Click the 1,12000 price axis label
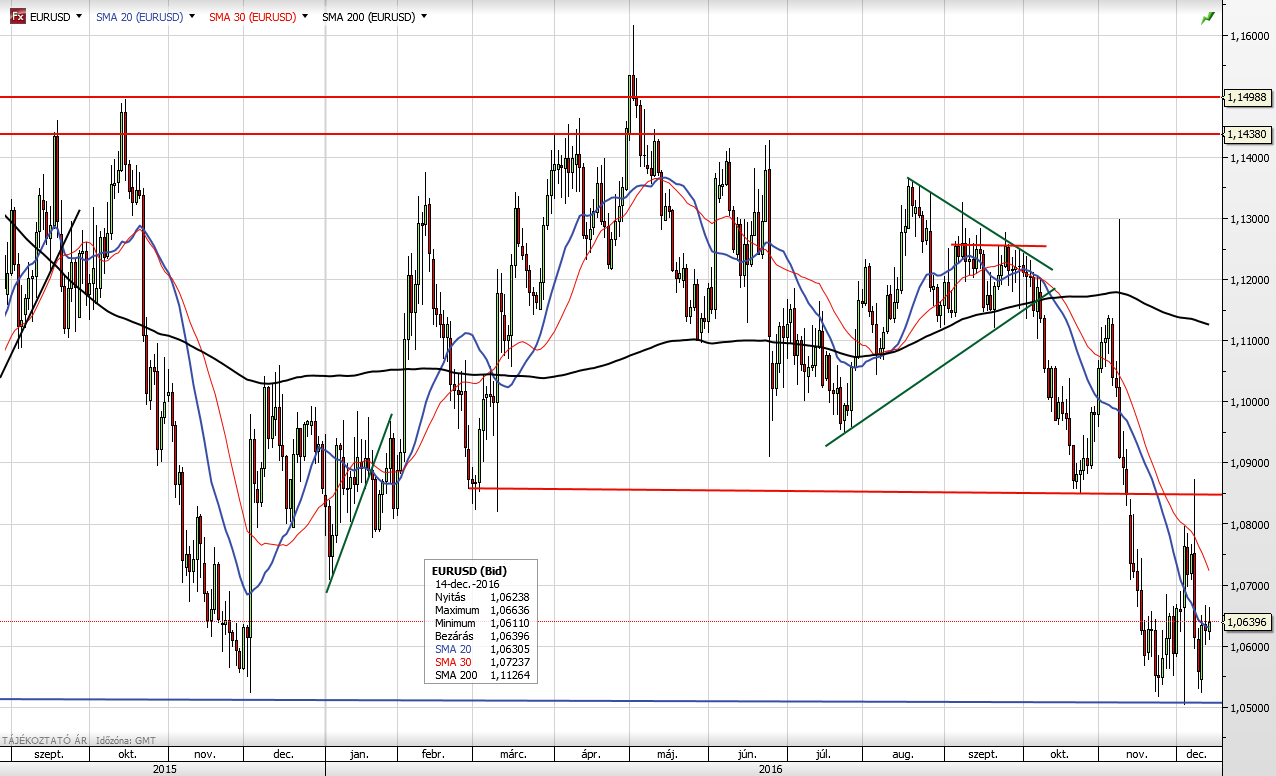 [1250, 280]
